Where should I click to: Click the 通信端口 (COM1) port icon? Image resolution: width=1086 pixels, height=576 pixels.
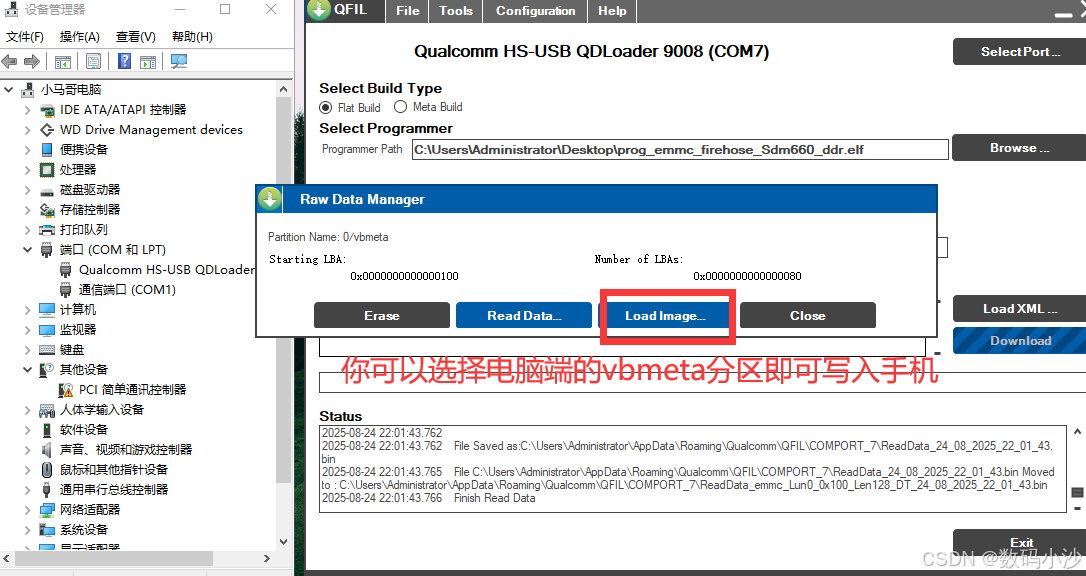tap(66, 289)
